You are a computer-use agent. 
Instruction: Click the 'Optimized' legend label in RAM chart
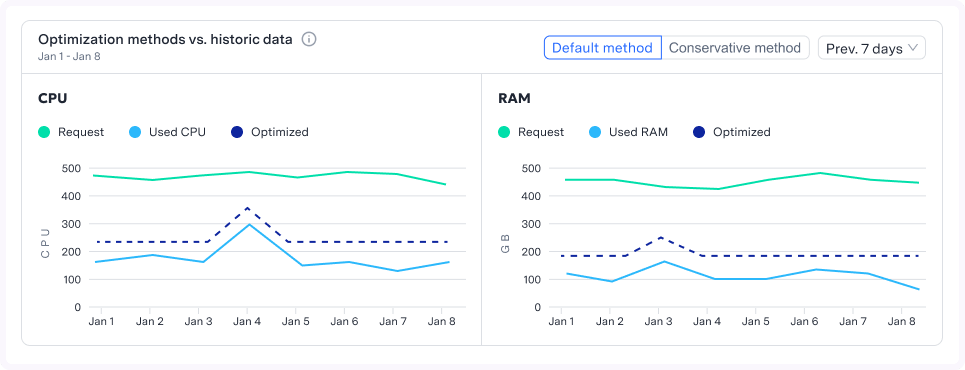coord(742,132)
